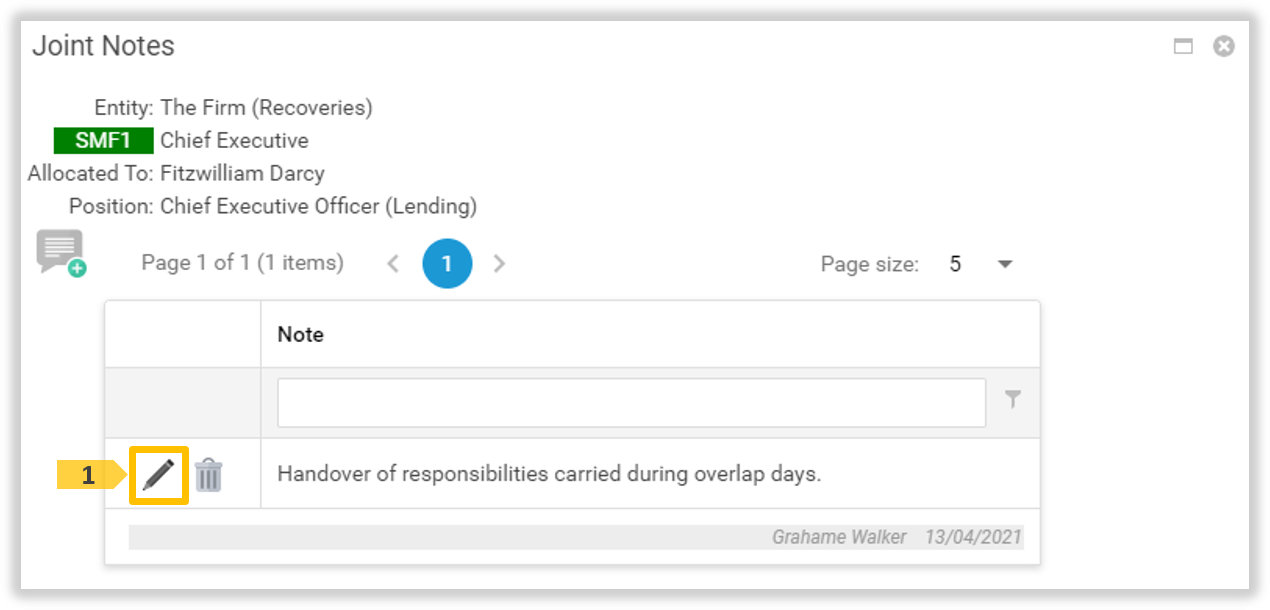
Task: Delete the note using trash icon
Action: click(208, 475)
